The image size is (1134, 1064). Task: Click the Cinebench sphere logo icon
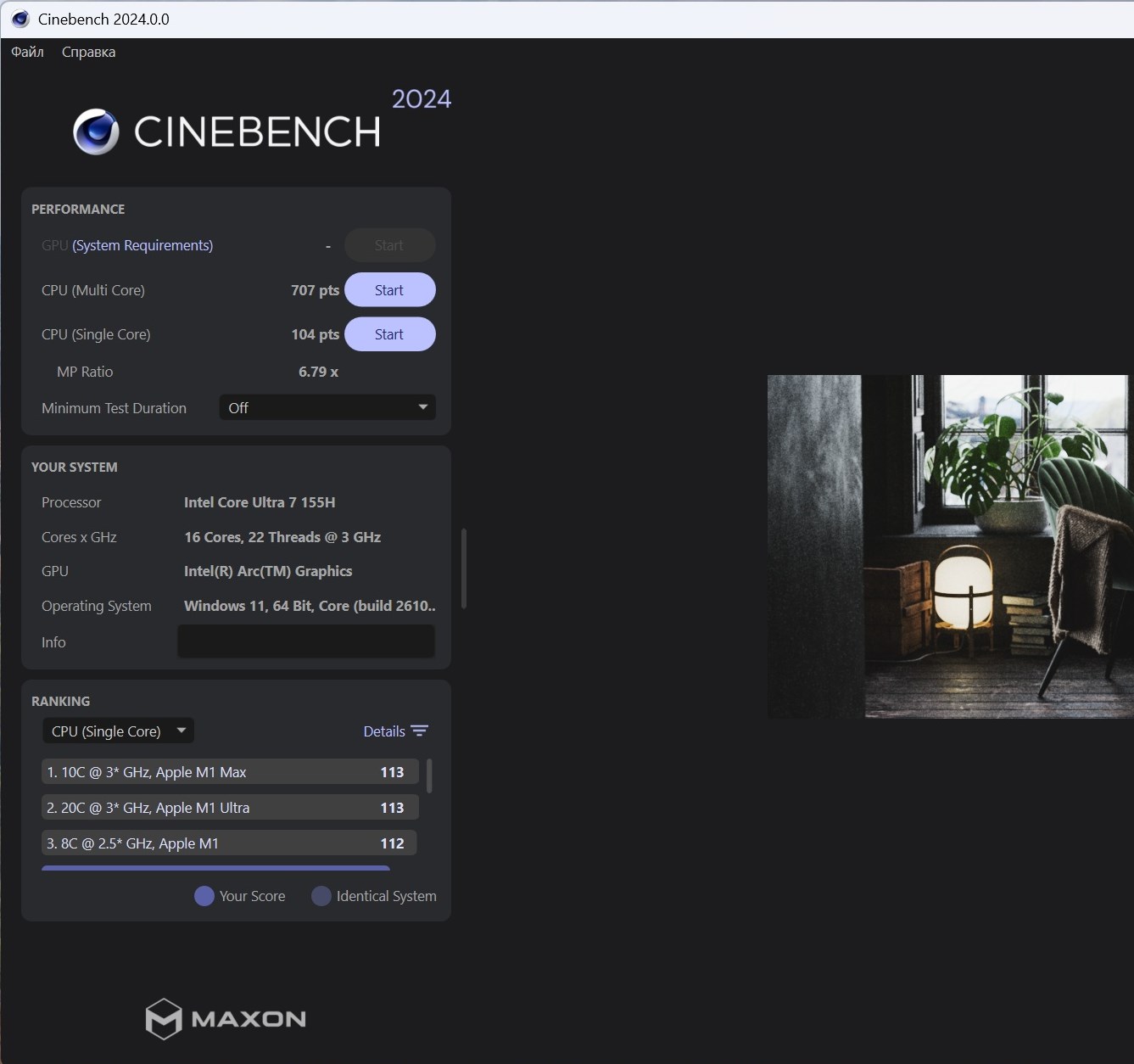(96, 132)
